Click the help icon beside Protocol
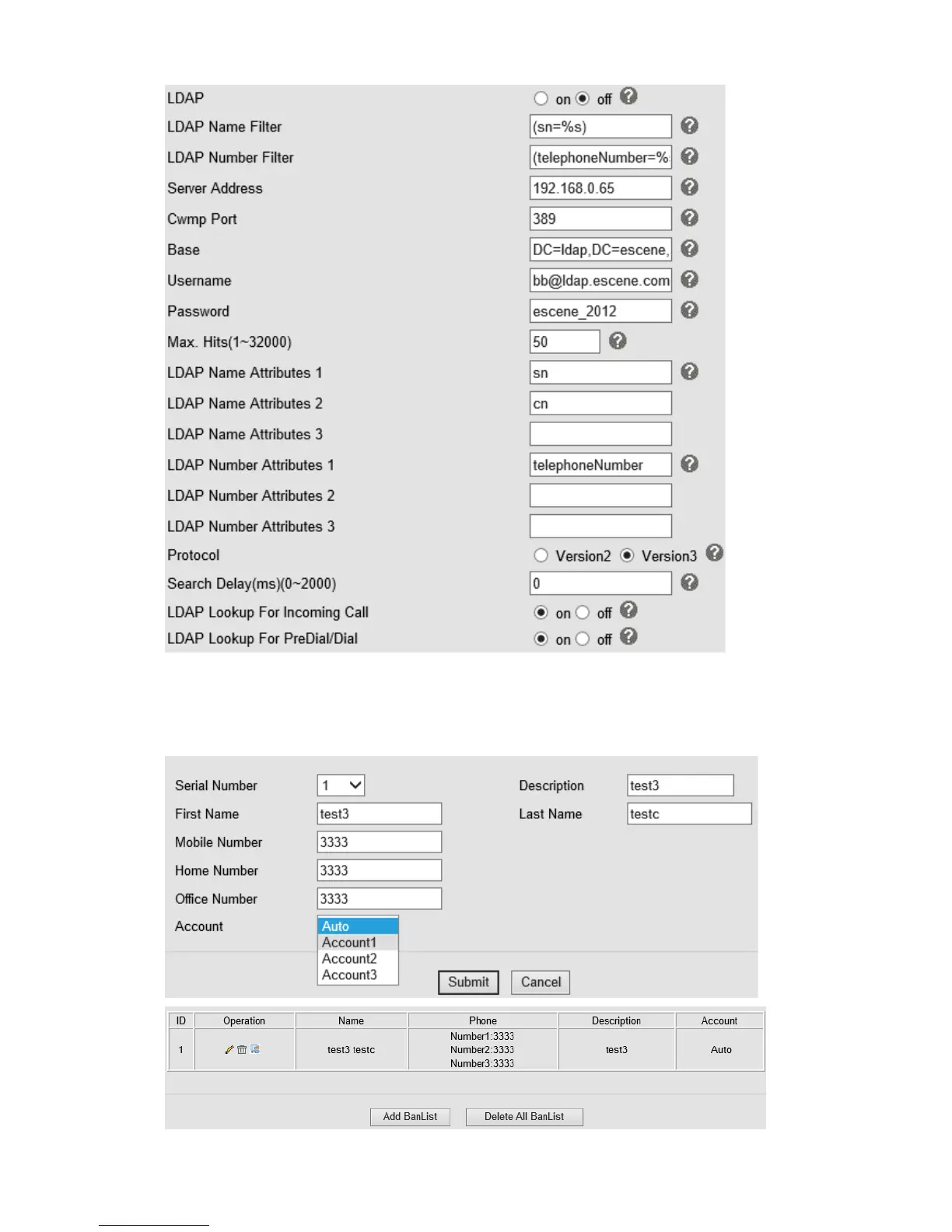 [715, 553]
